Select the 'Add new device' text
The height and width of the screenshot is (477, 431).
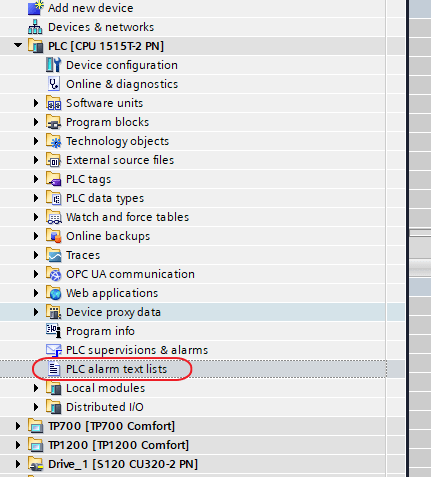91,8
